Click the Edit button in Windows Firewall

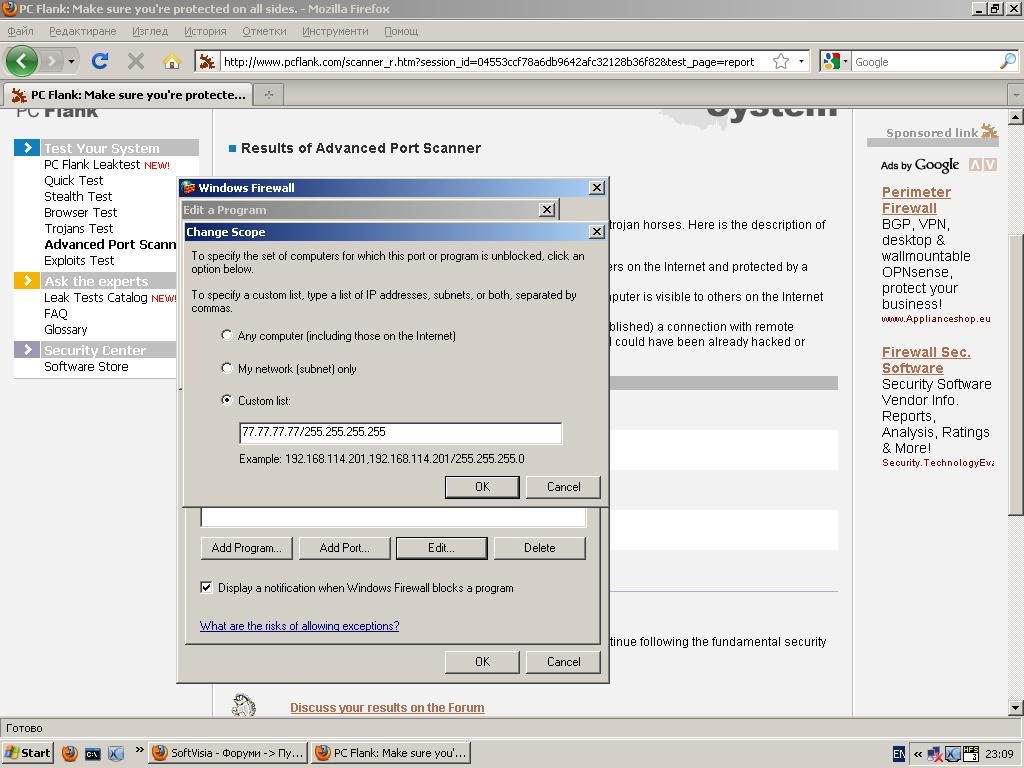coord(441,548)
